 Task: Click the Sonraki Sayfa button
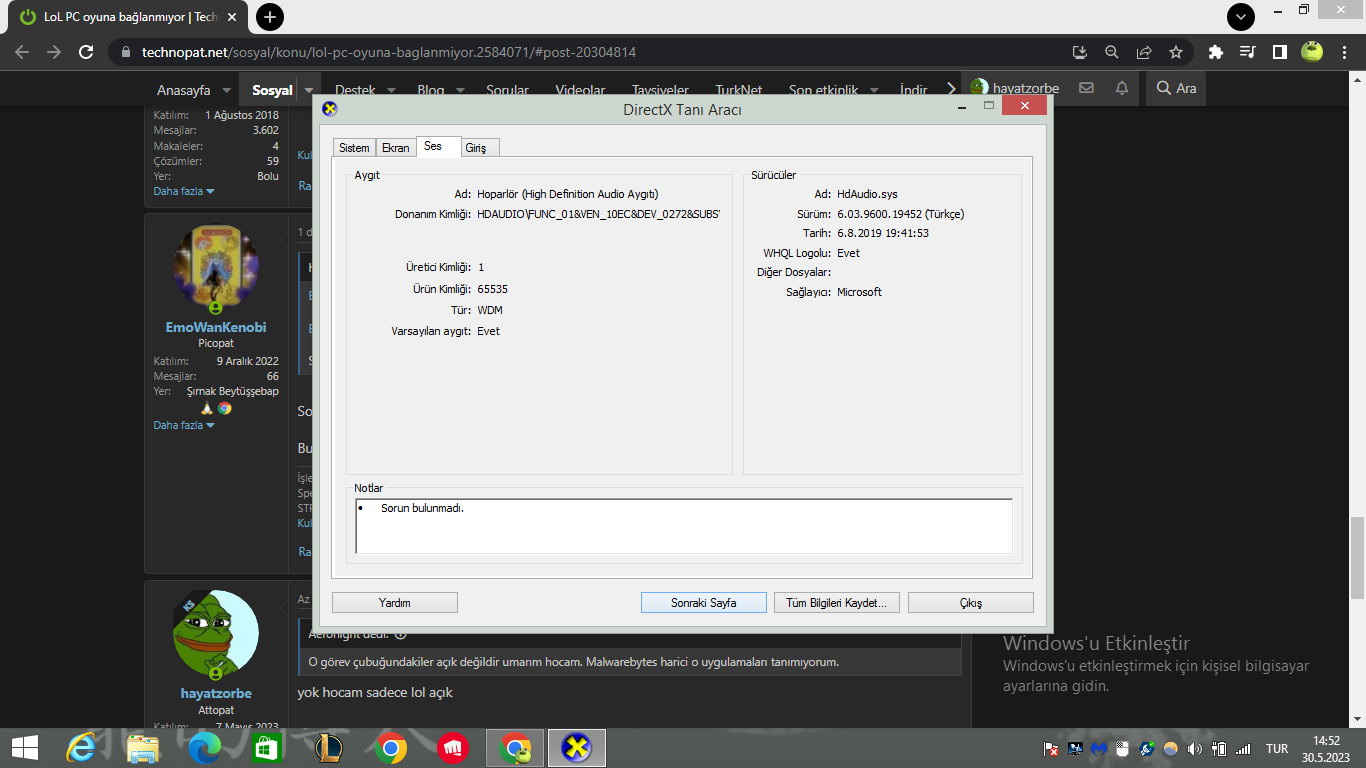click(x=704, y=603)
